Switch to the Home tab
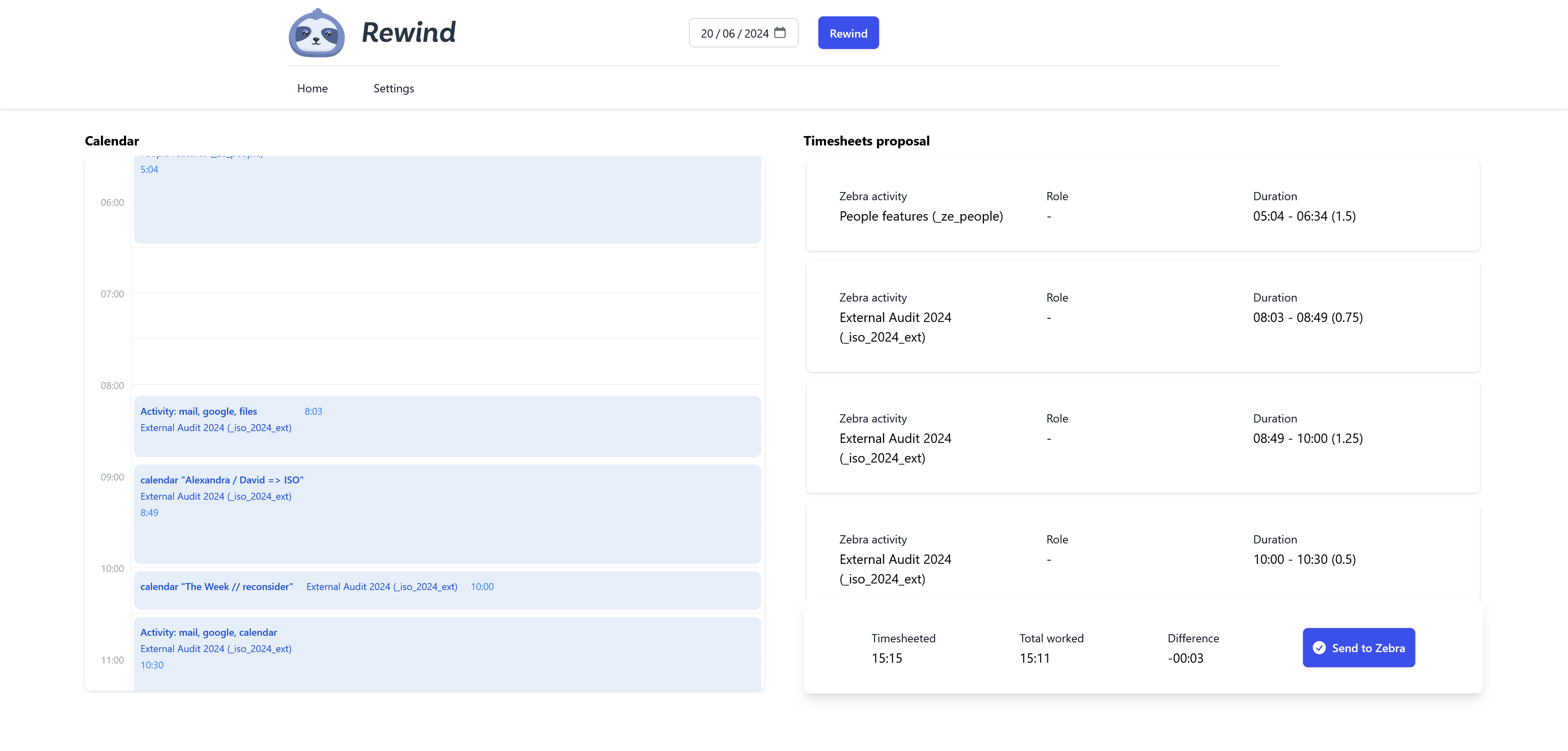The height and width of the screenshot is (751, 1568). tap(312, 88)
